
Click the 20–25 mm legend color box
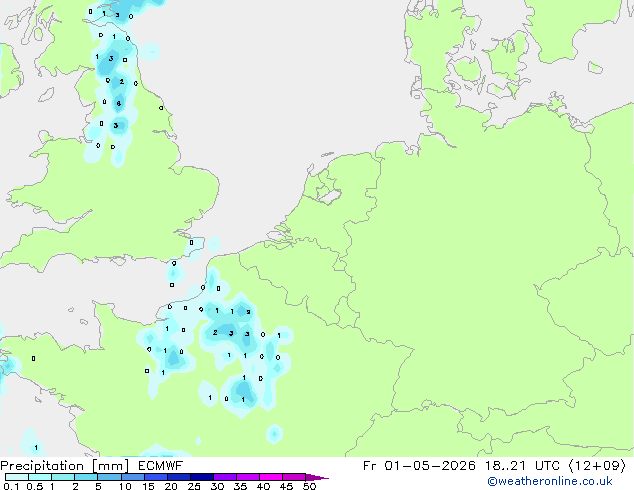click(x=179, y=477)
